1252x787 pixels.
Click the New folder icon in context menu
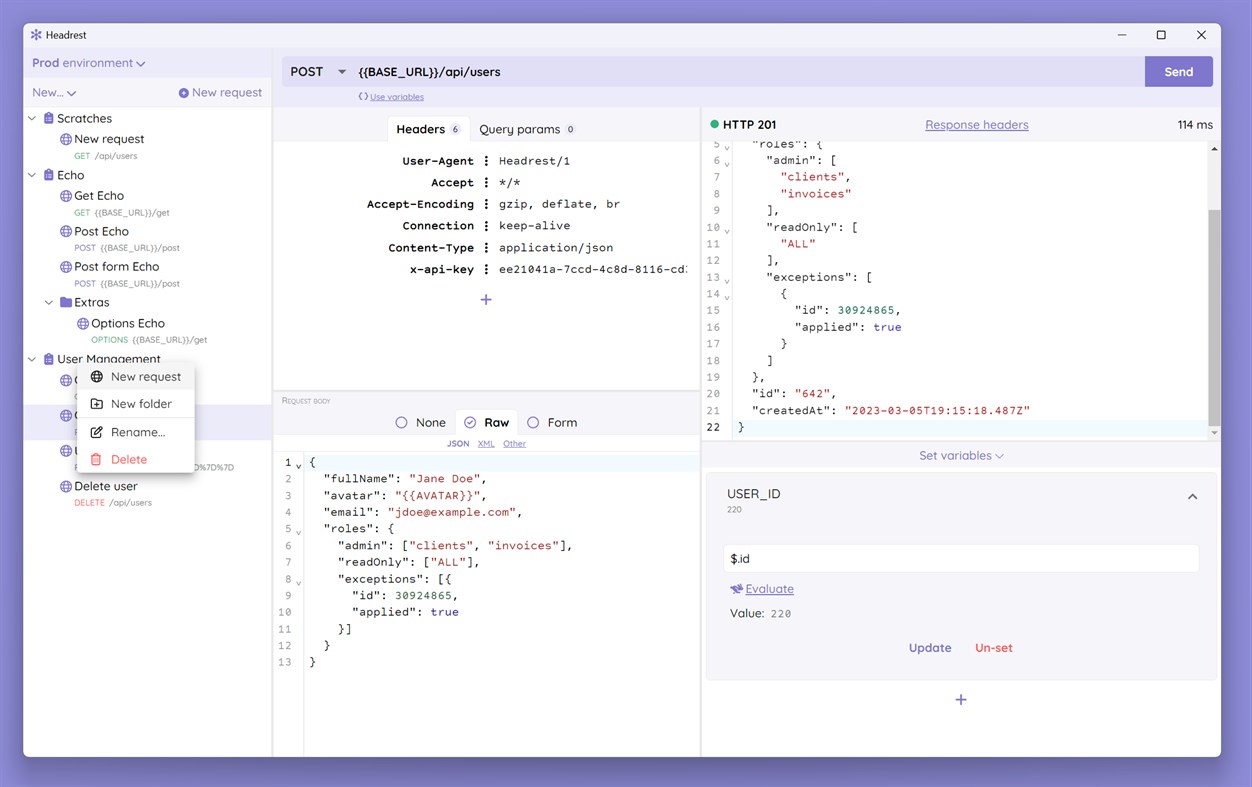pos(96,404)
